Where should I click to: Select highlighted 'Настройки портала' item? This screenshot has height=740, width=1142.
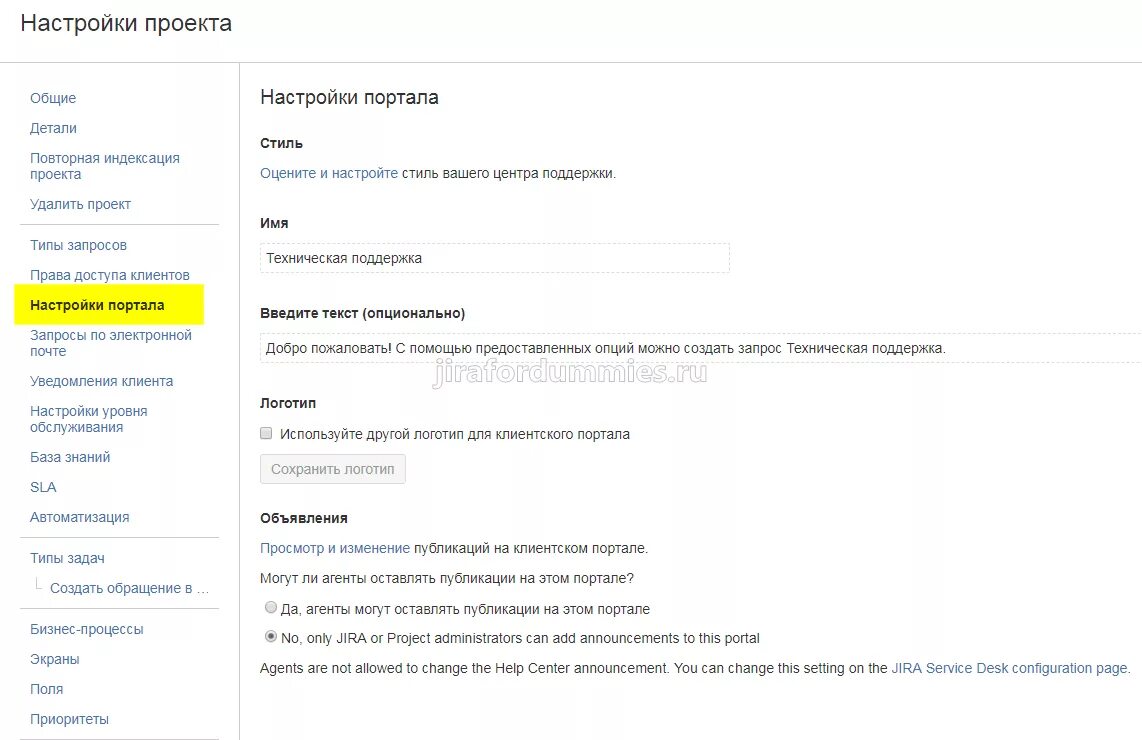point(97,305)
